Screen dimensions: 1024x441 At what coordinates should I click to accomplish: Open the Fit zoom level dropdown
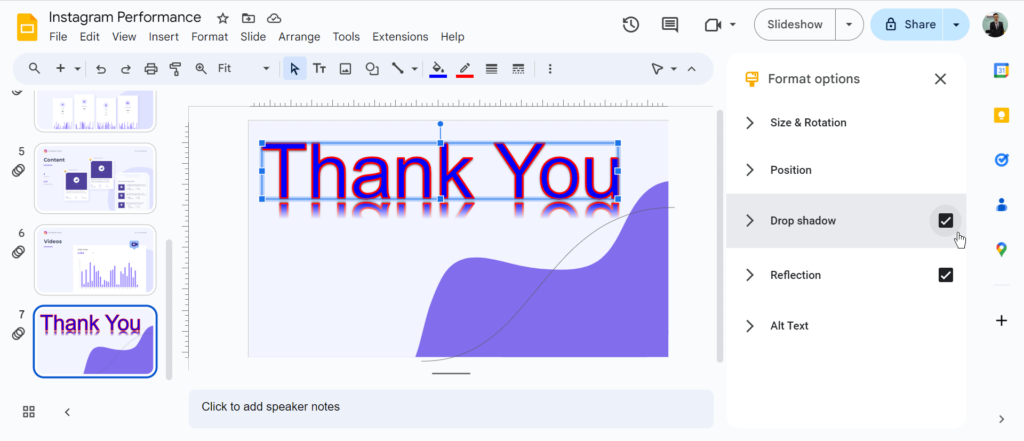tap(244, 69)
